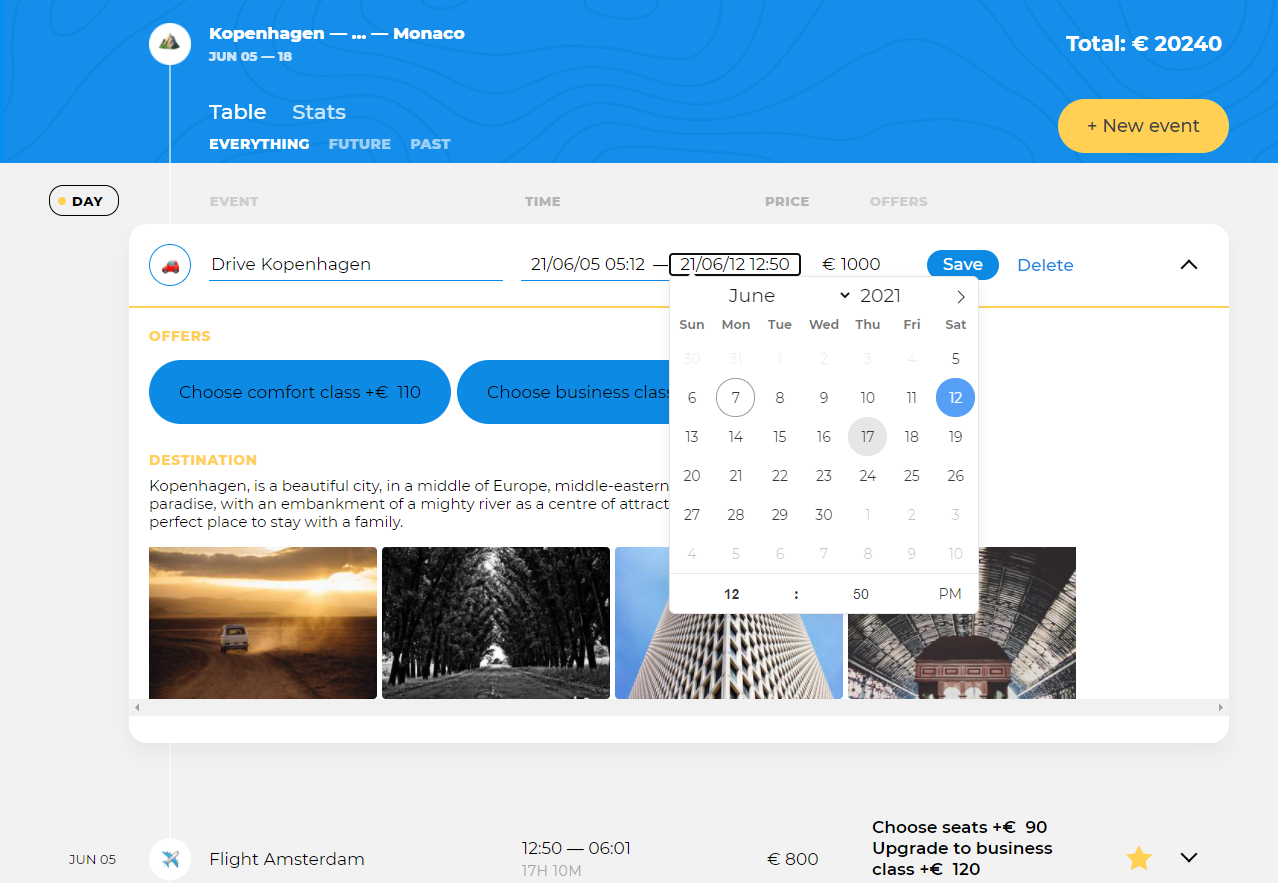Screen dimensions: 1278x883
Task: Choose business class offer
Action: pos(563,392)
